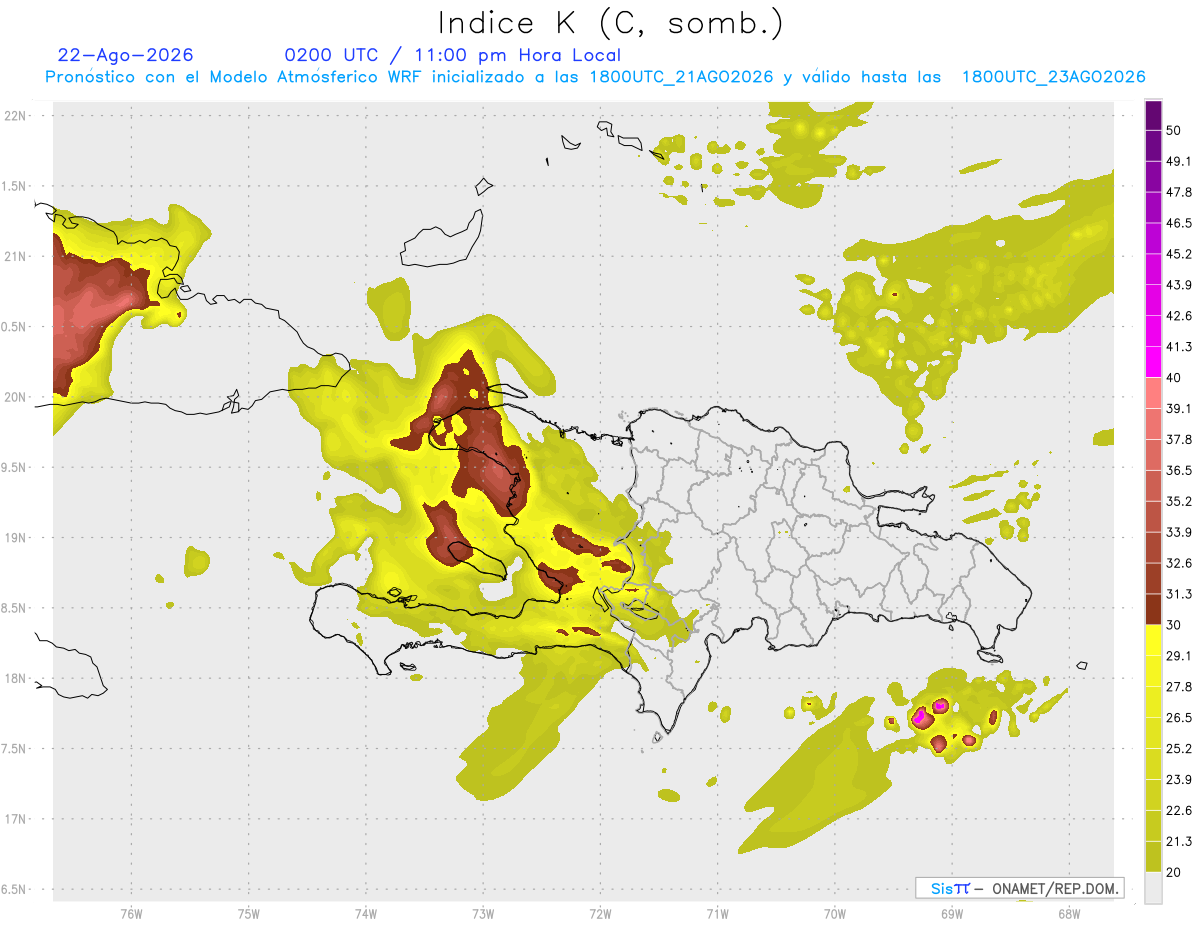Click the color bar label '21.3'
The image size is (1200, 927).
click(x=1179, y=842)
